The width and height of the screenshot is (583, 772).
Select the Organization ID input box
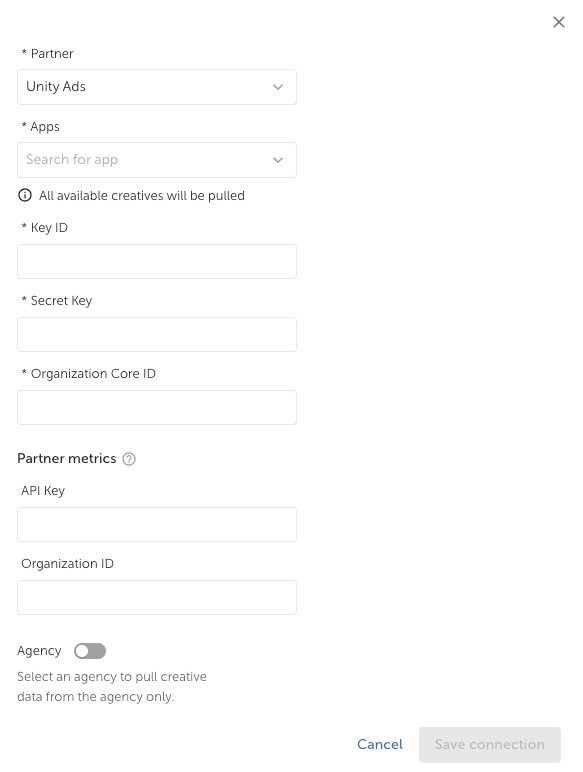tap(157, 597)
